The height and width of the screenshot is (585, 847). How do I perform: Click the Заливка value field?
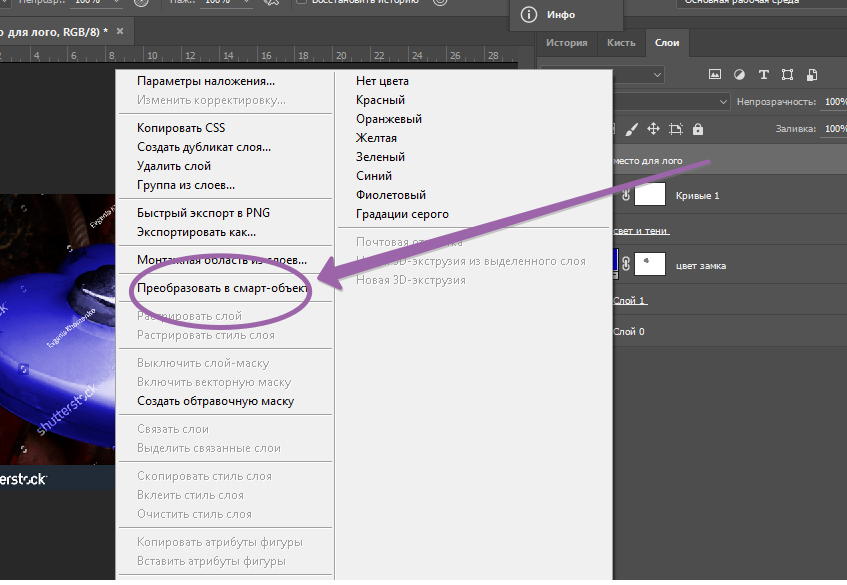834,129
